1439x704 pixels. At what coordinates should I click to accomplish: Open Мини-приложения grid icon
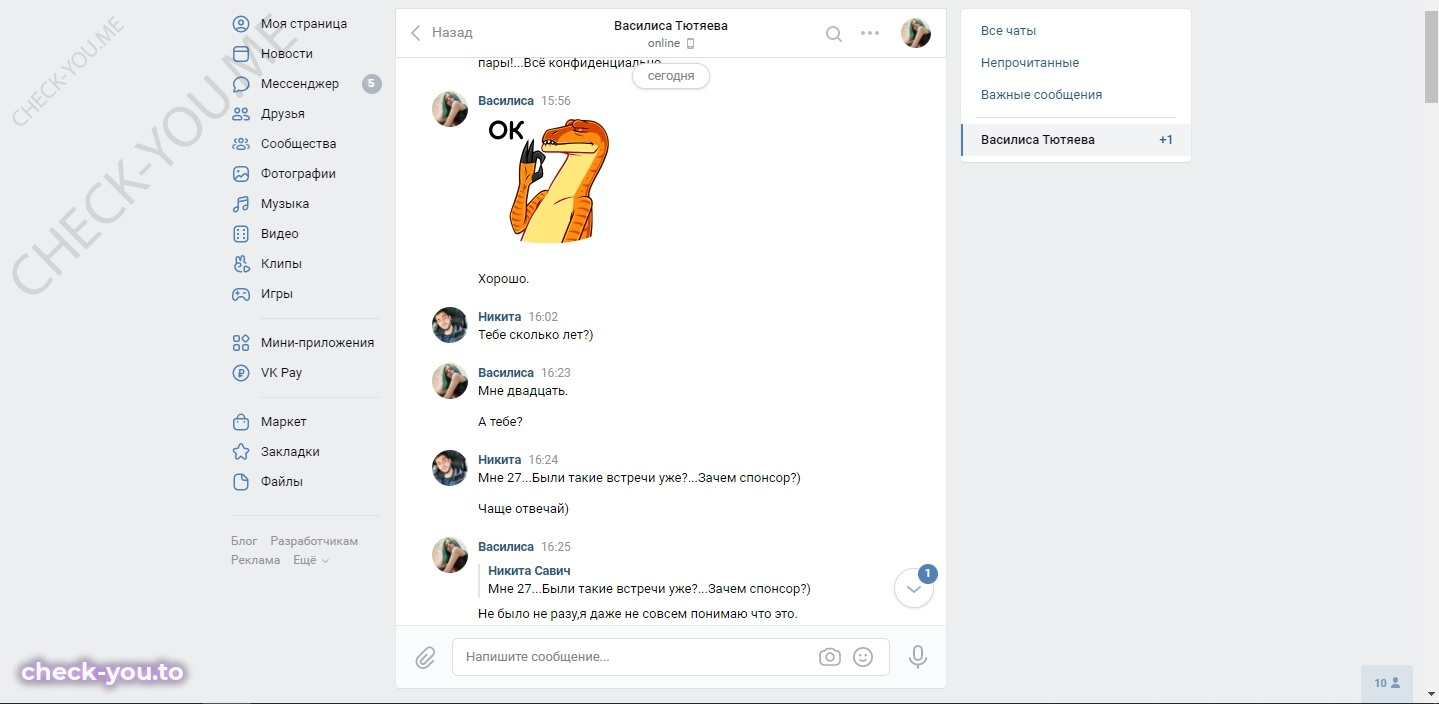(x=240, y=343)
